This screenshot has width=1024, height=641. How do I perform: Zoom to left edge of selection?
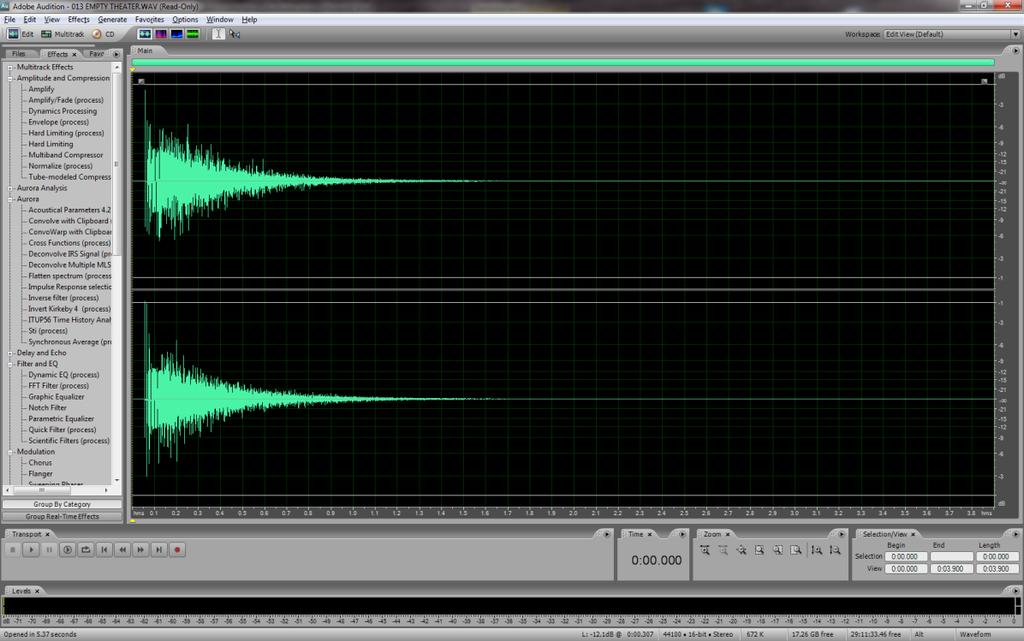coord(778,550)
